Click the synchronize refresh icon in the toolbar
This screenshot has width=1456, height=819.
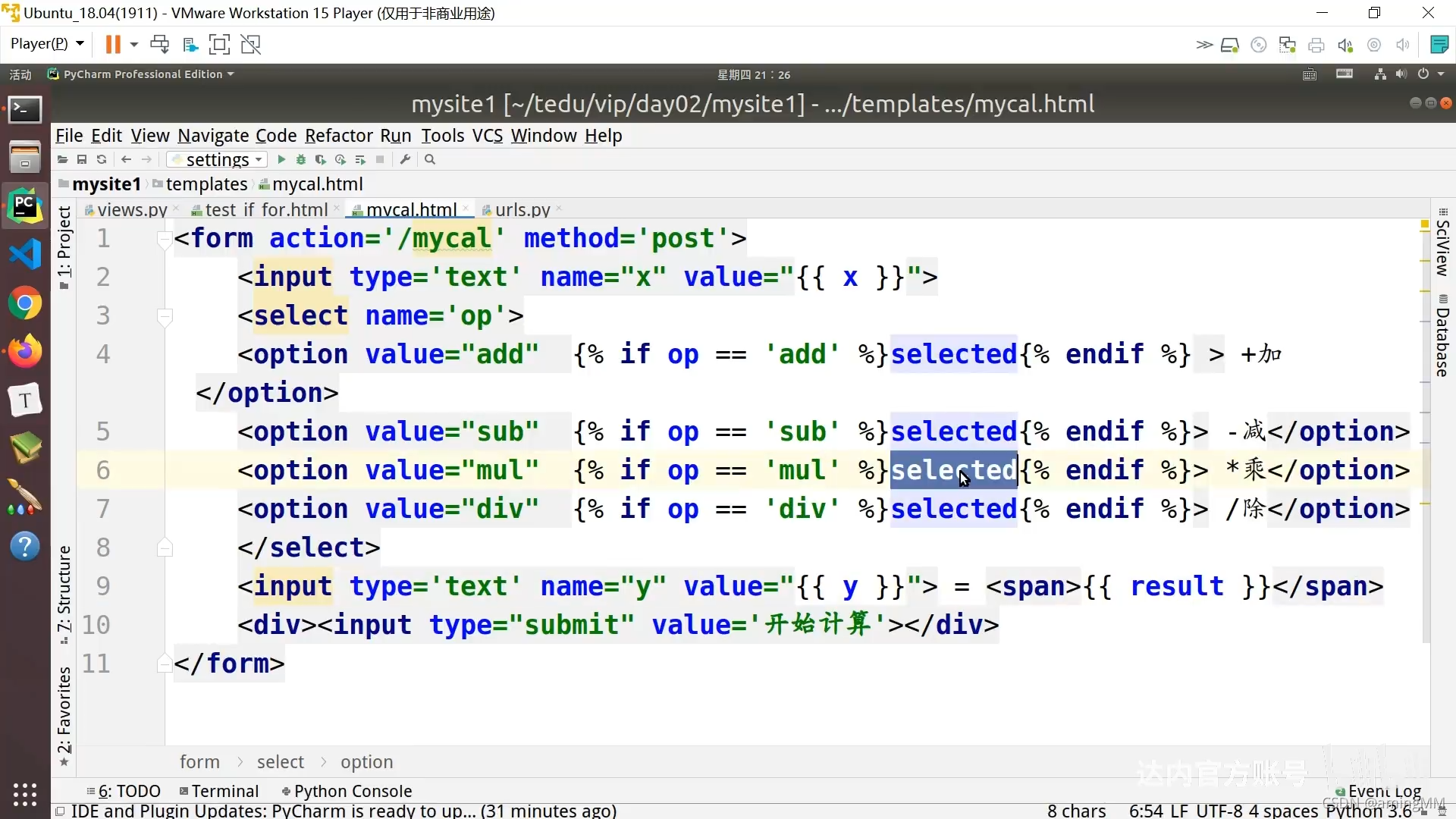[x=101, y=159]
